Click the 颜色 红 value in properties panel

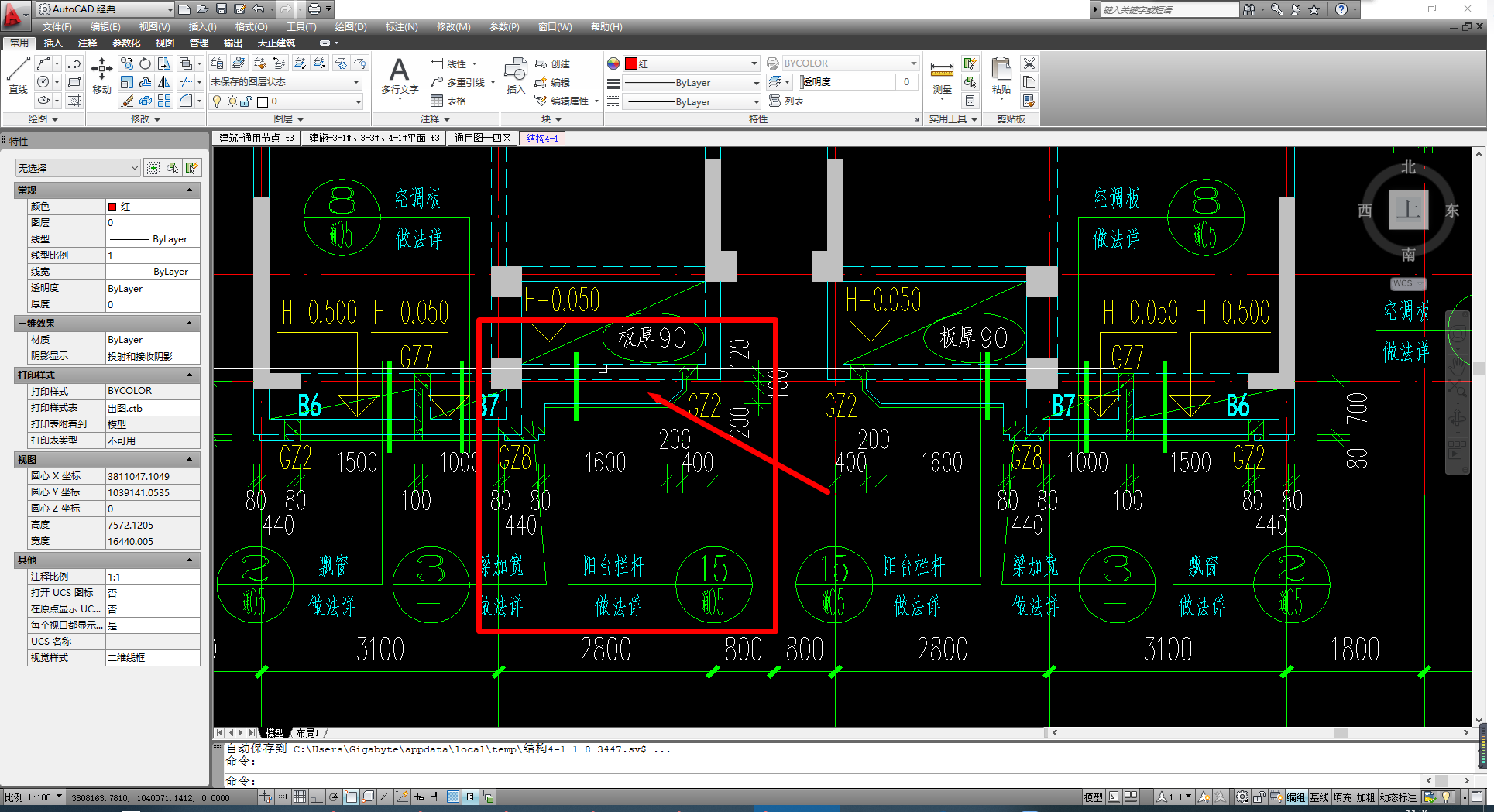tap(153, 207)
